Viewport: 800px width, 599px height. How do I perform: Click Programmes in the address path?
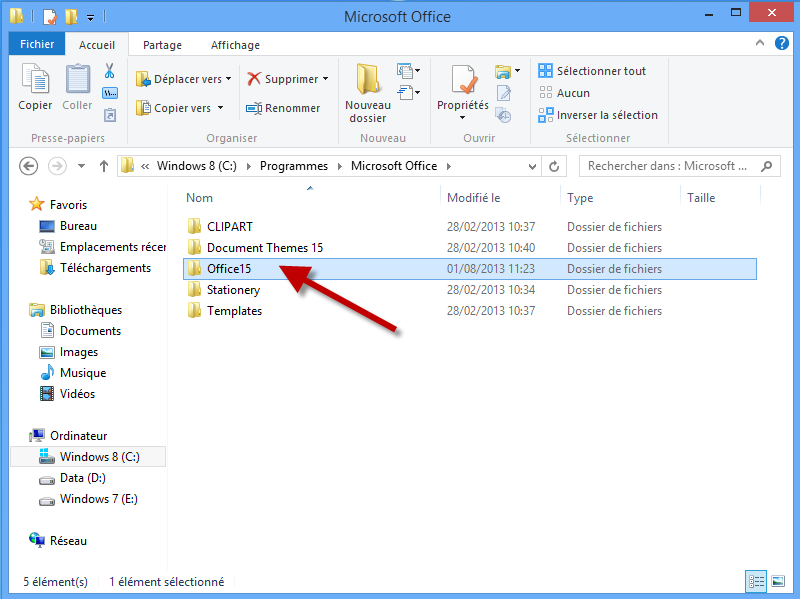pyautogui.click(x=294, y=166)
